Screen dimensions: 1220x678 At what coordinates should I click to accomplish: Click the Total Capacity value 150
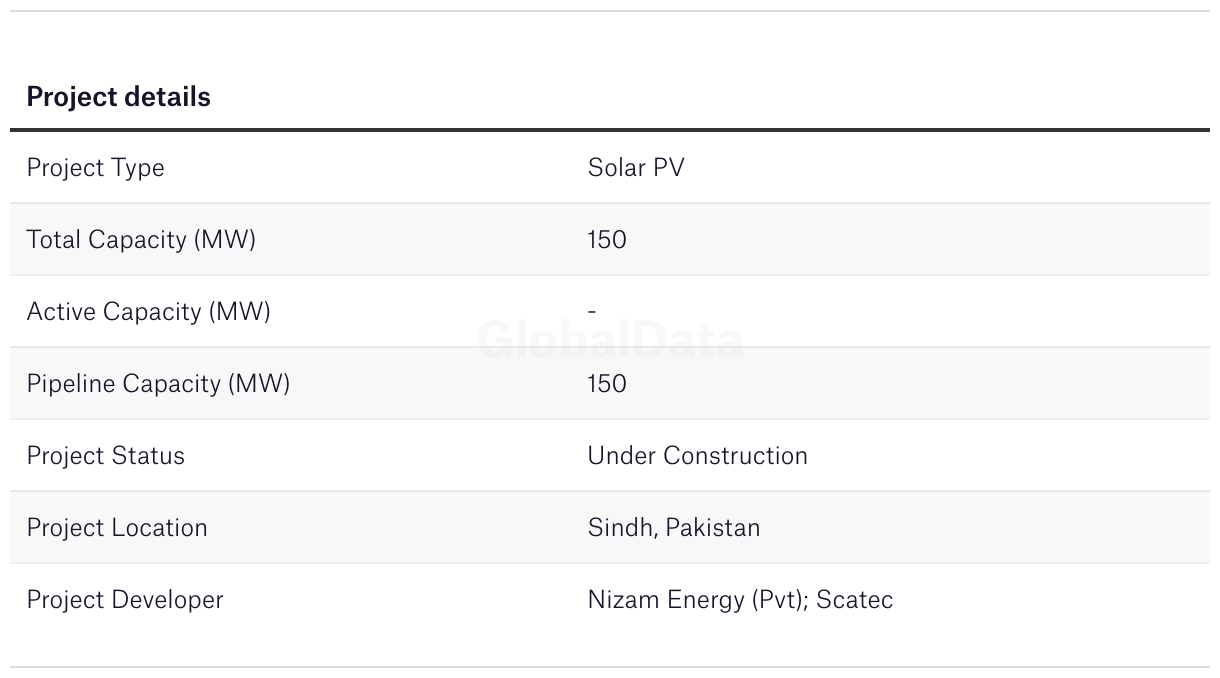607,240
